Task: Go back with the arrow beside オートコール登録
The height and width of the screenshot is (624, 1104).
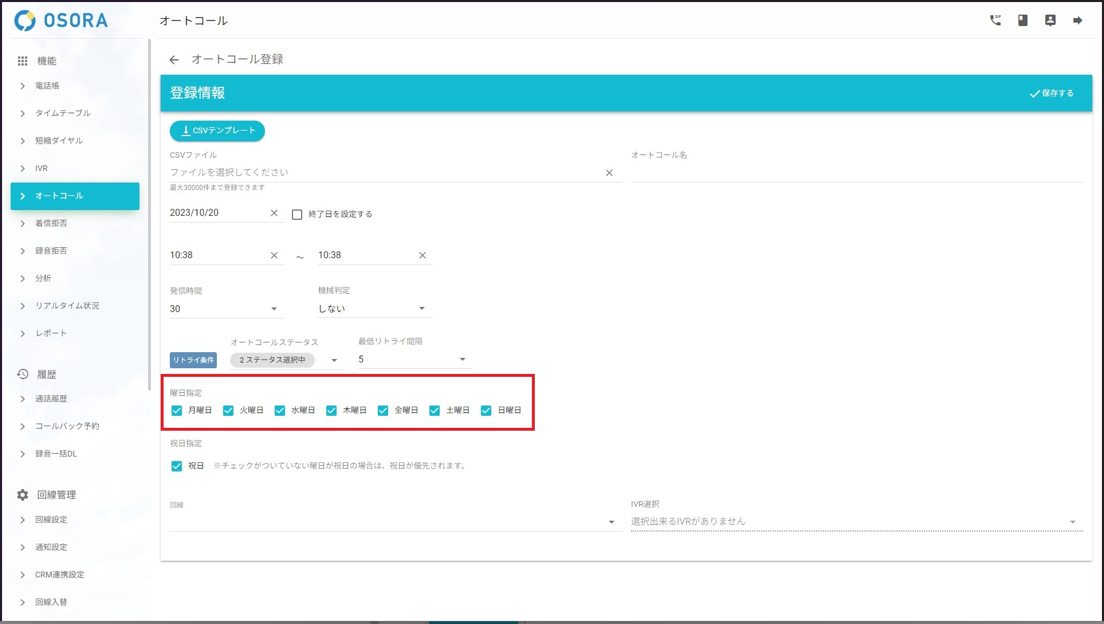Action: click(x=174, y=60)
